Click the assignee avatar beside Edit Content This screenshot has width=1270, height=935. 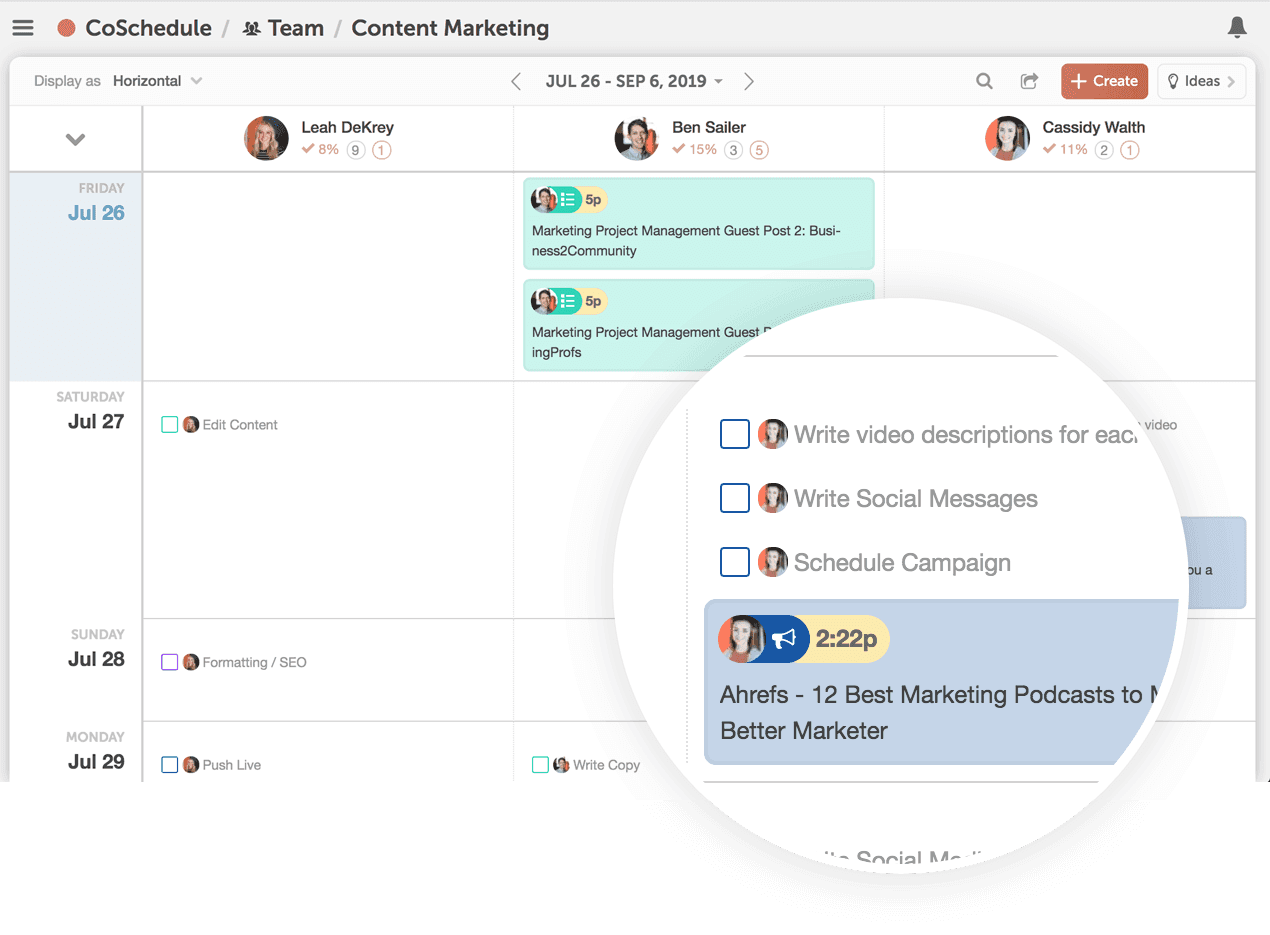click(x=191, y=425)
